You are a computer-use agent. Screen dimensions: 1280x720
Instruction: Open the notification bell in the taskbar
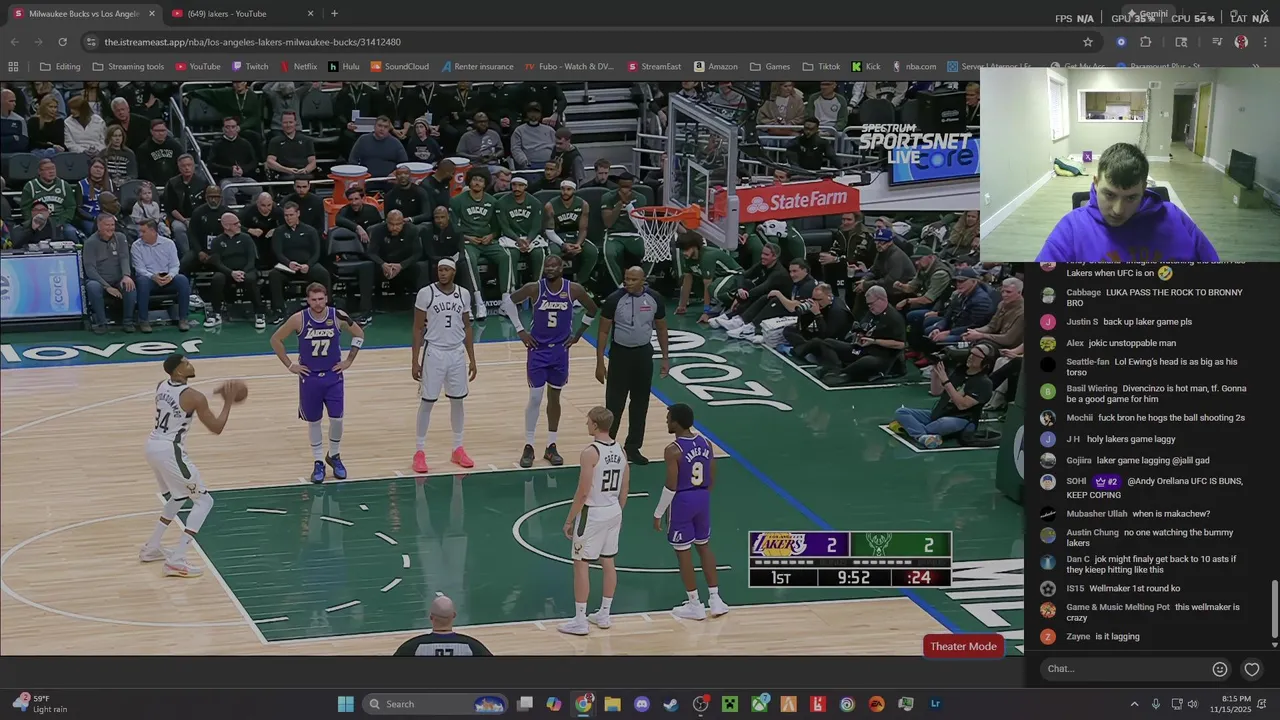click(1264, 704)
